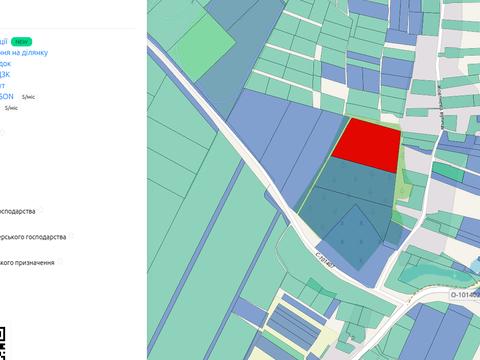Click the road label 'С-101407' on map
Viewport: 480px width, 360px height.
click(x=325, y=260)
